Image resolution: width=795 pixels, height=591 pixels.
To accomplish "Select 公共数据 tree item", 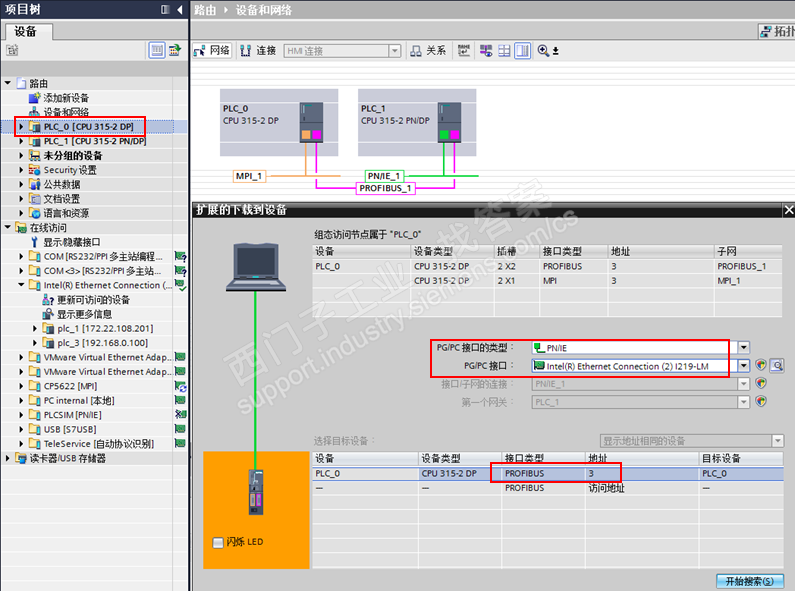I will pyautogui.click(x=61, y=184).
